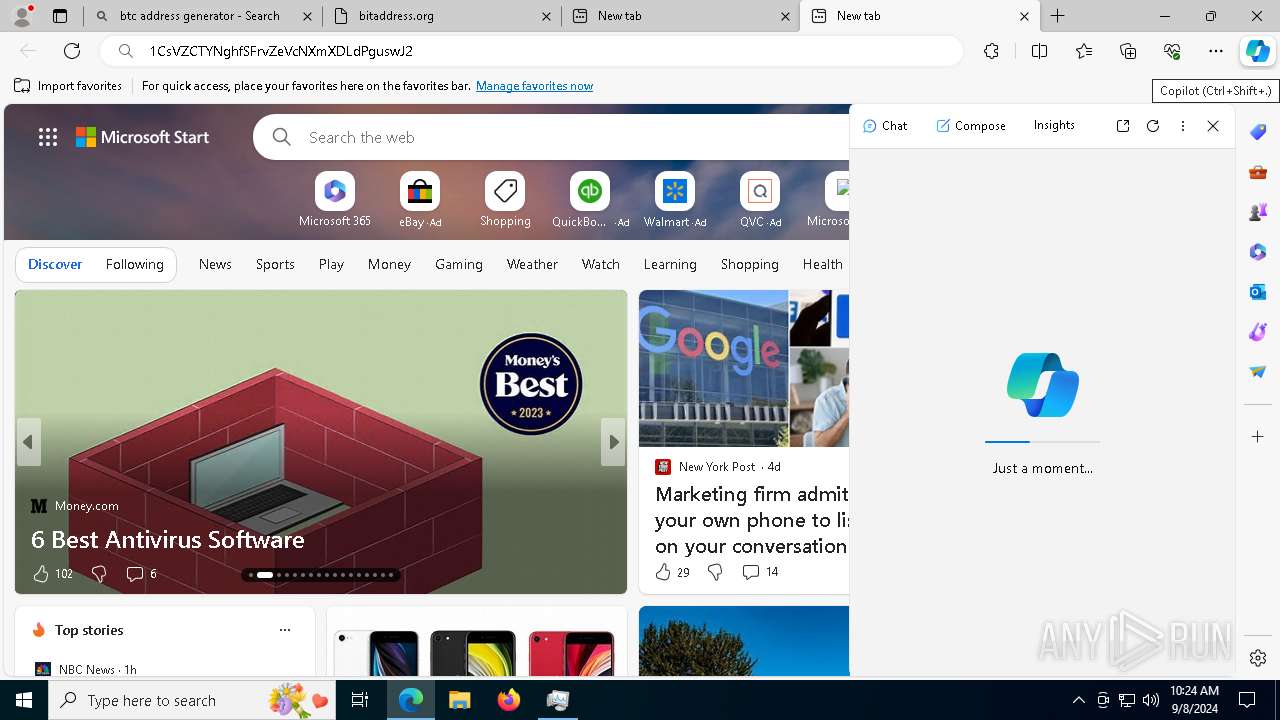Open Browser essentials heart icon

(x=1172, y=51)
